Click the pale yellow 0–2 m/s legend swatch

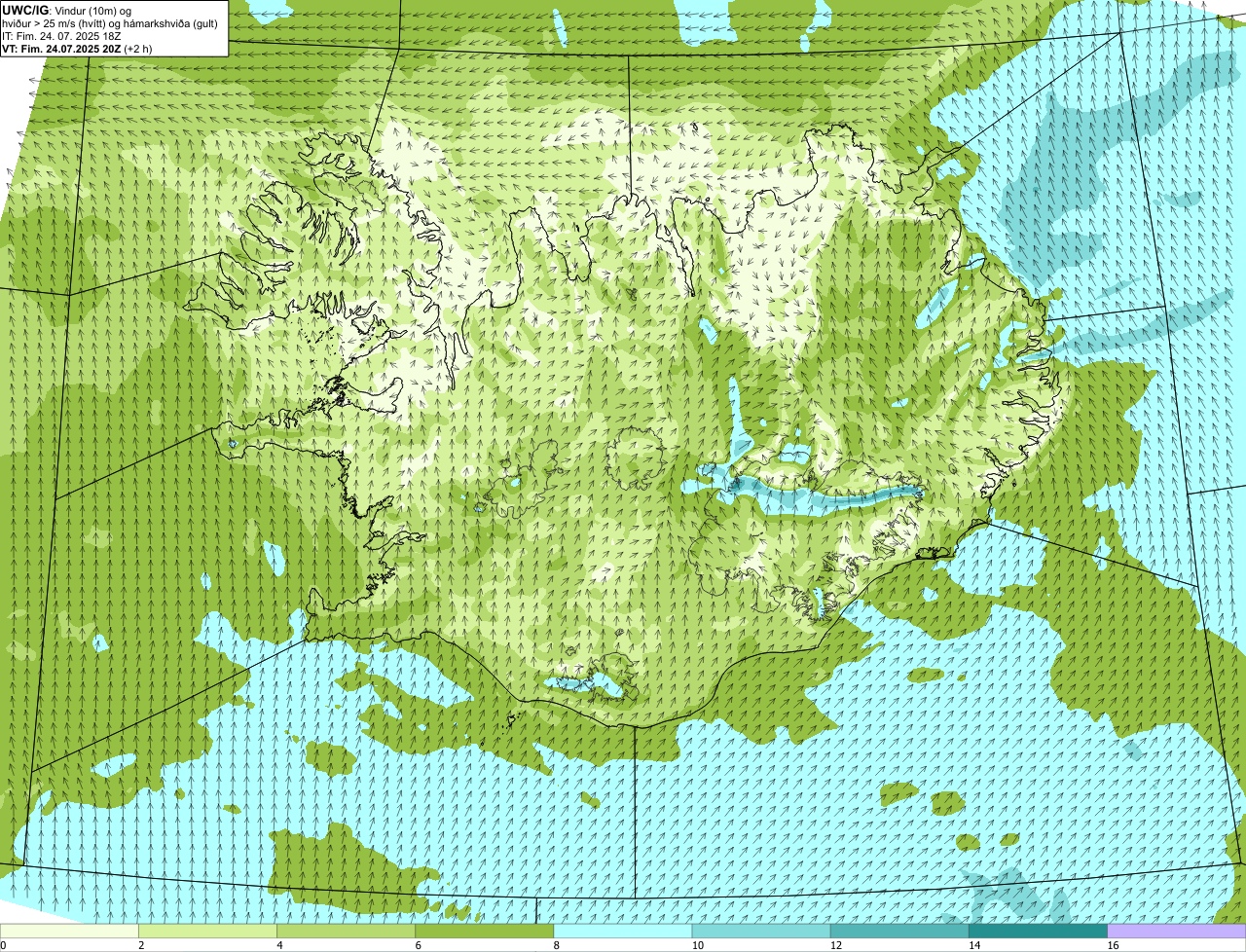tap(69, 932)
